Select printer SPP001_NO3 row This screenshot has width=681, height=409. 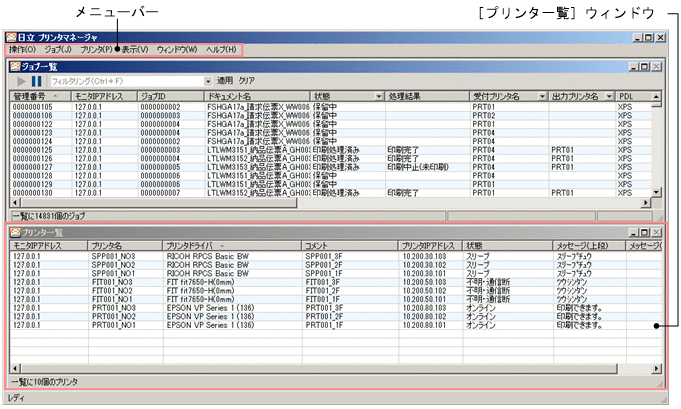coord(336,257)
